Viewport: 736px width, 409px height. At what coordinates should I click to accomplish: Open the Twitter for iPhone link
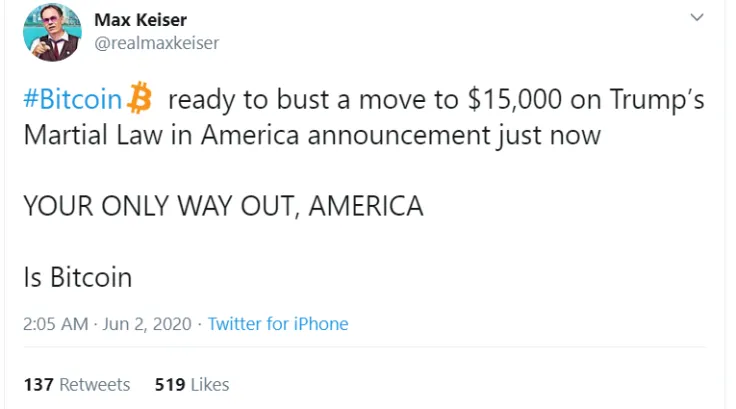point(278,324)
